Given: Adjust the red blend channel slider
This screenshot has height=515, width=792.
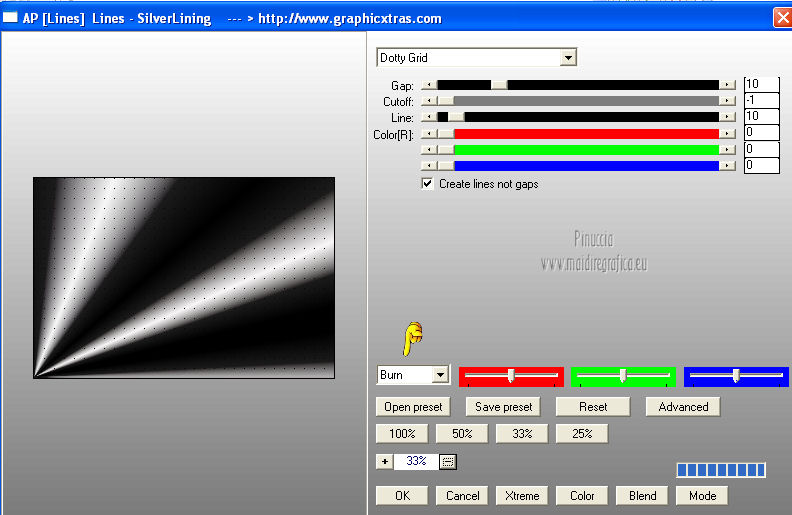Looking at the screenshot, I should 511,376.
